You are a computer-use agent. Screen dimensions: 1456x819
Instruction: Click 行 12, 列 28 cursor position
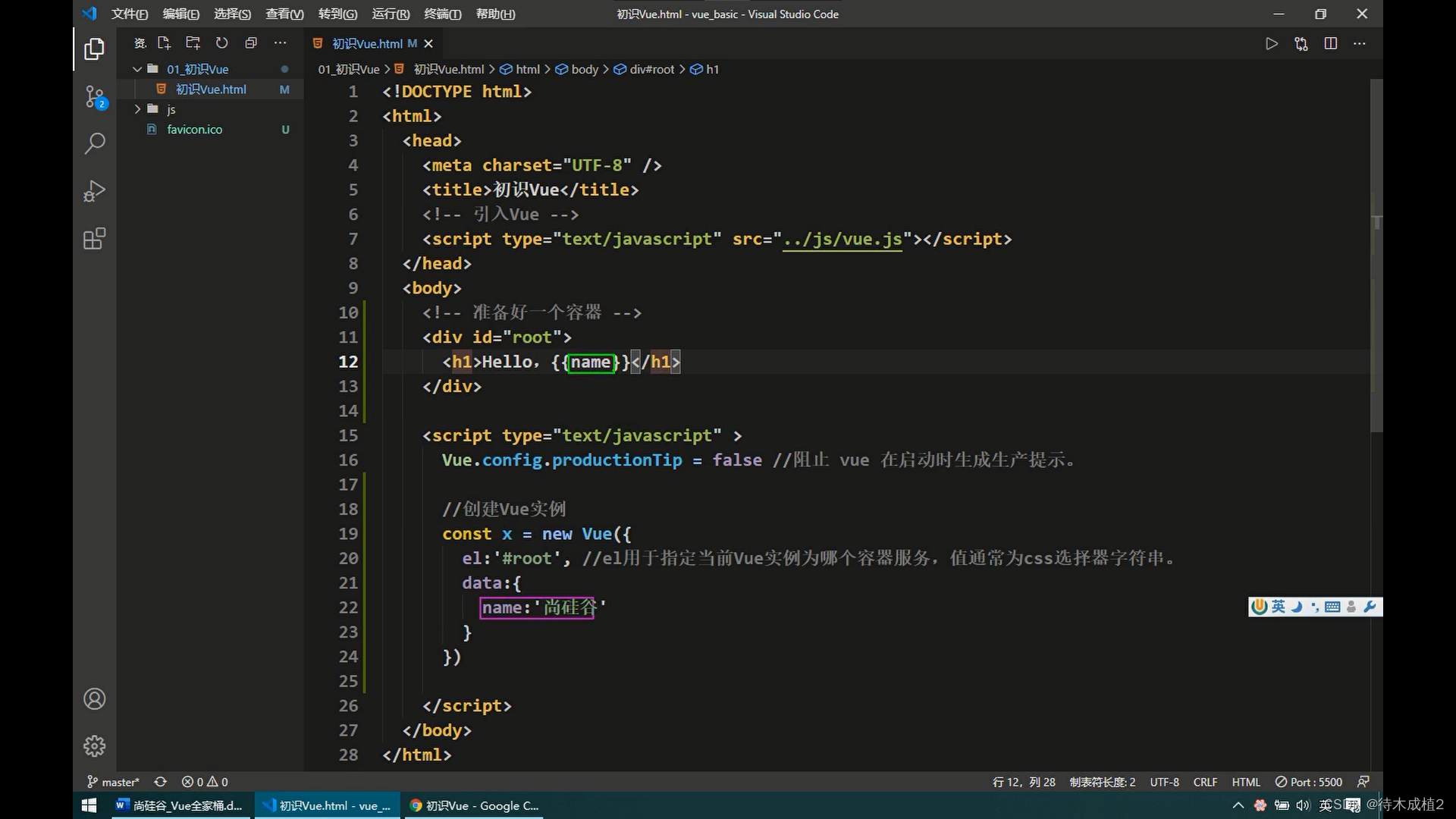[x=1024, y=782]
